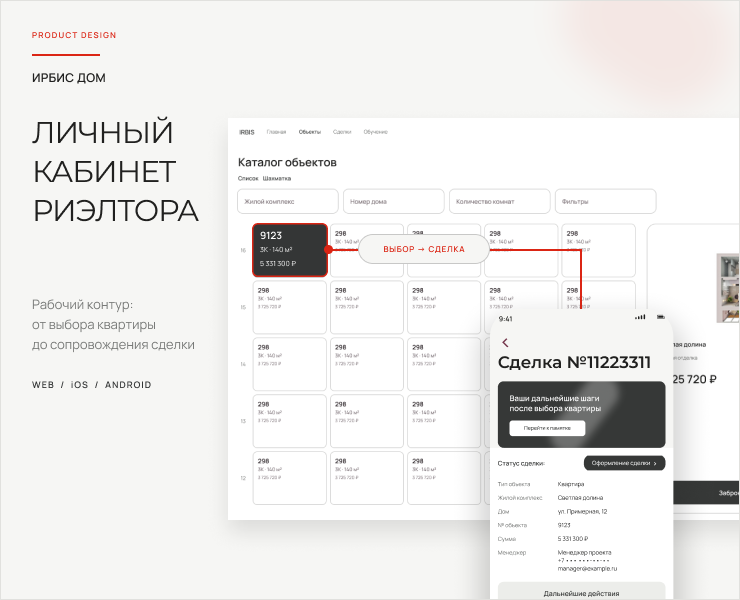Expand the Номер дома filter dropdown
740x600 pixels.
(394, 202)
